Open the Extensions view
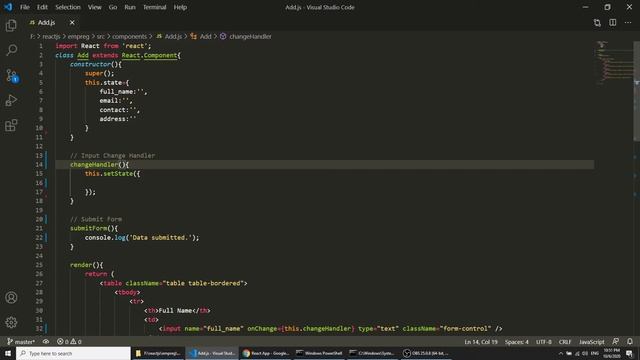 pos(11,125)
